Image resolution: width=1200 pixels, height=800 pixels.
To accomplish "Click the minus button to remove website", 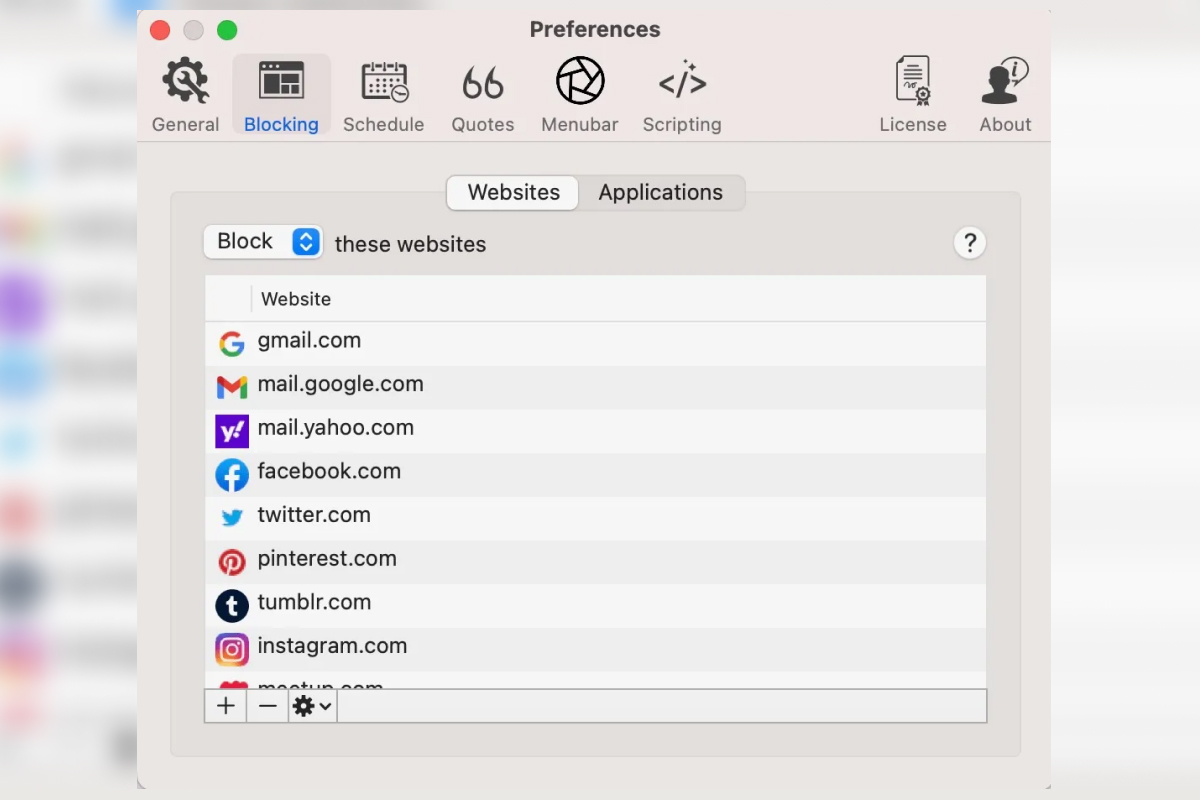I will tap(267, 706).
